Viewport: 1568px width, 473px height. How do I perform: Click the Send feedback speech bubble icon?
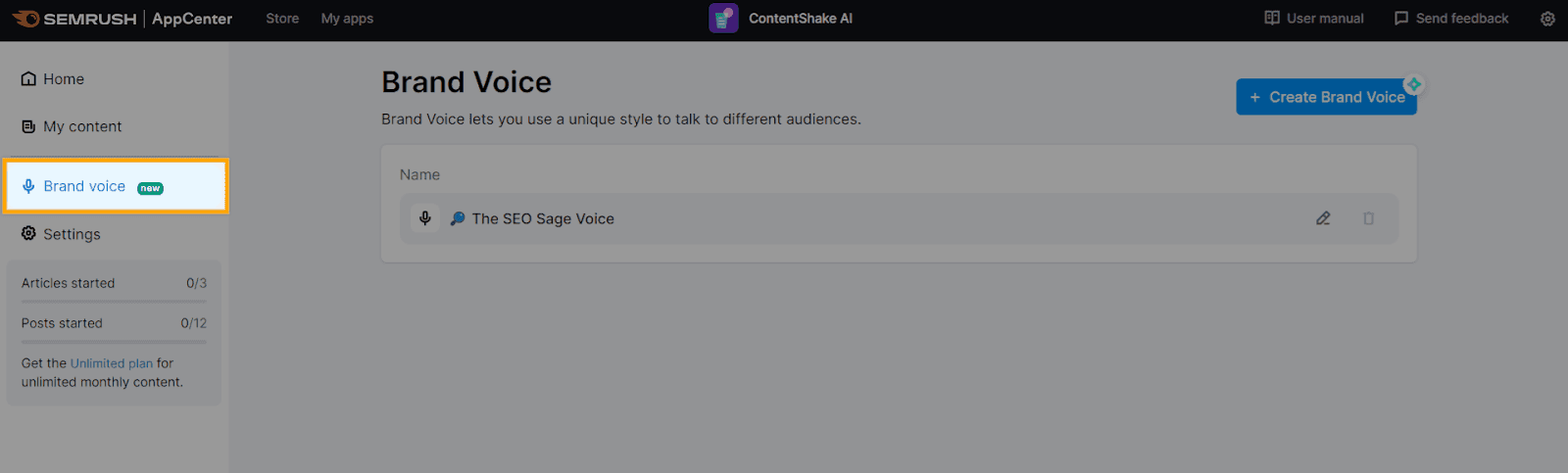1401,19
